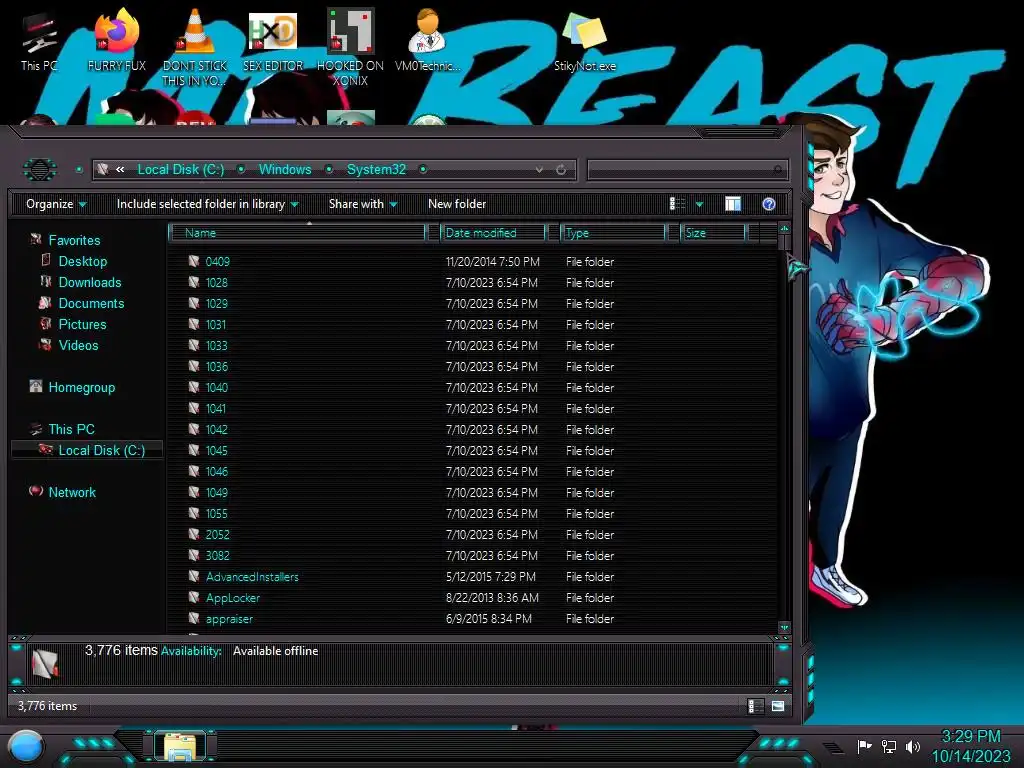Click the file list scroll up arrow
Viewport: 1024px width, 768px height.
tap(784, 228)
